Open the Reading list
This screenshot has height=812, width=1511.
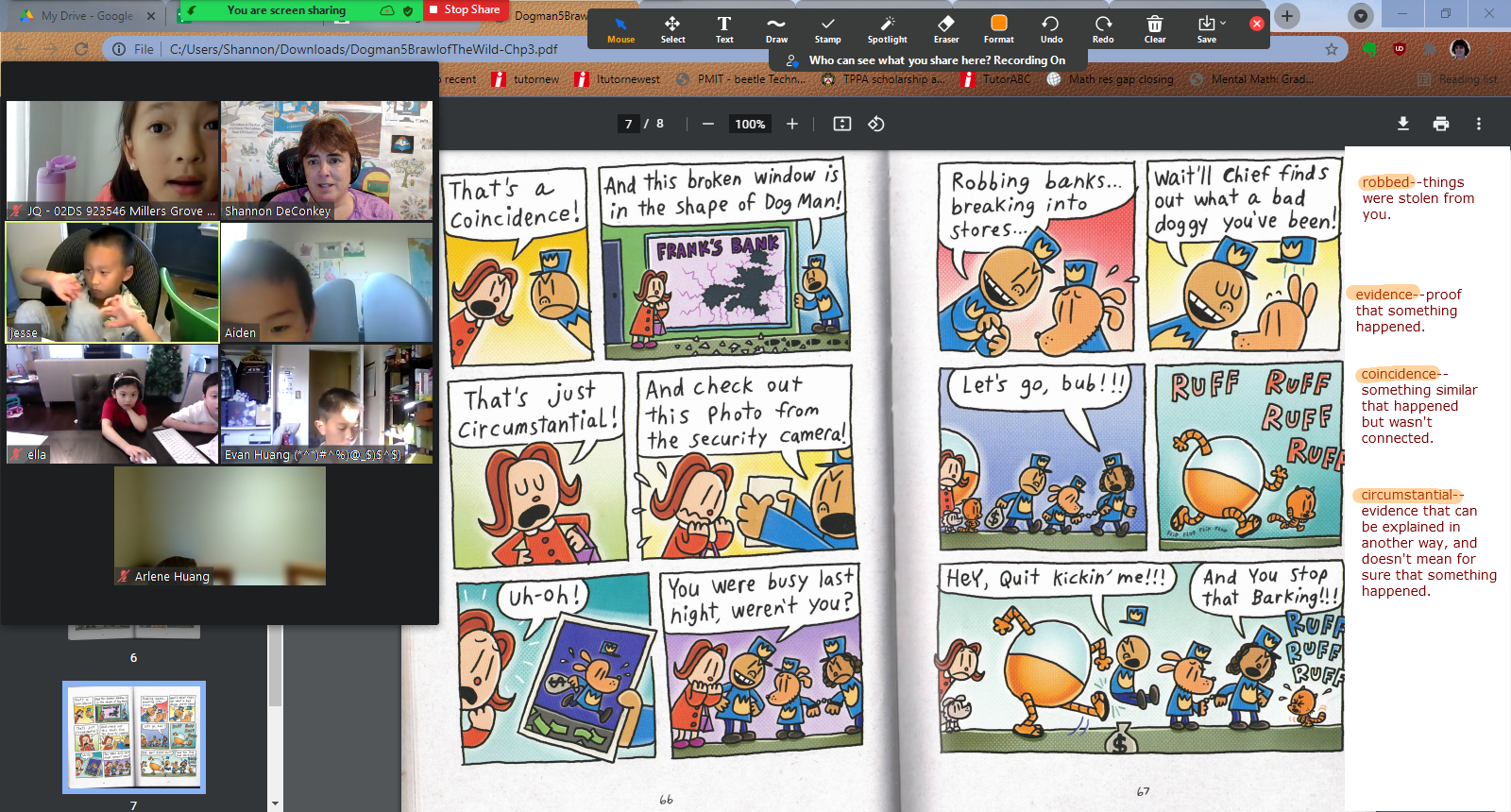point(1457,79)
